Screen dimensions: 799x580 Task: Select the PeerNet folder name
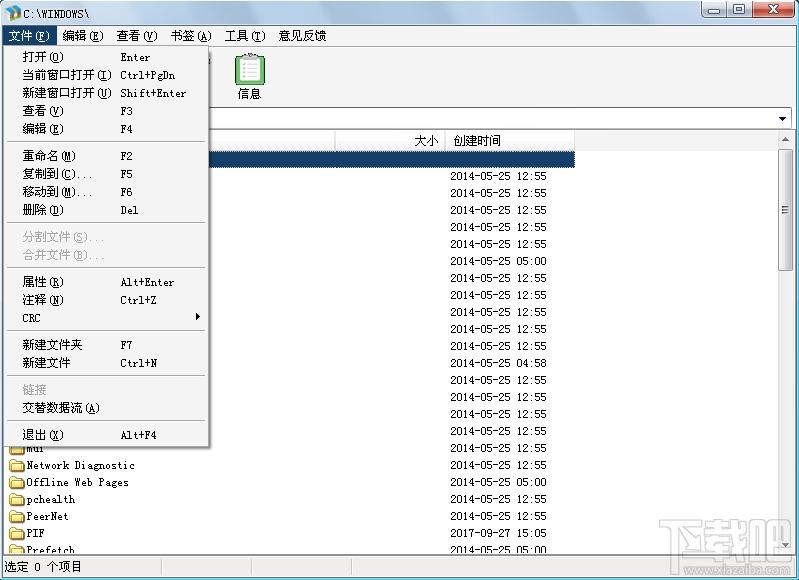coord(47,516)
